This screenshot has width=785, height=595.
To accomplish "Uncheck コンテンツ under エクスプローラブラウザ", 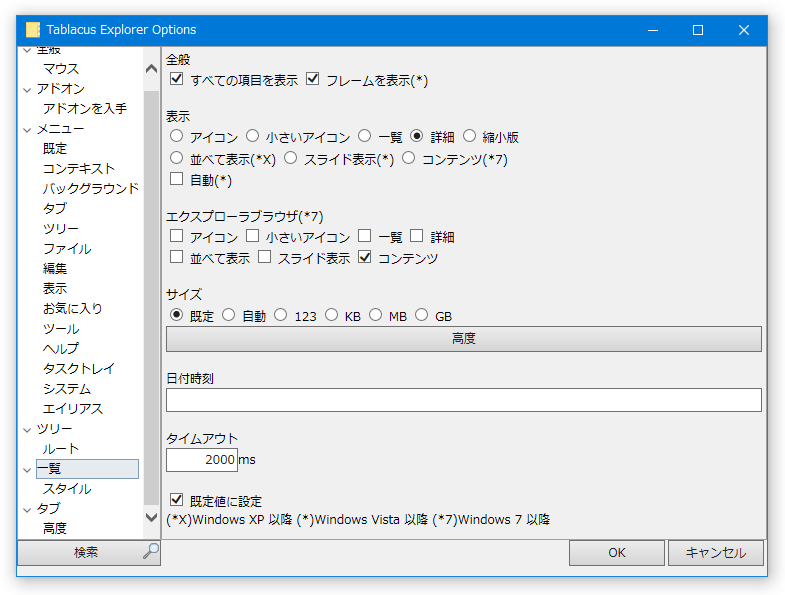I will coord(364,257).
